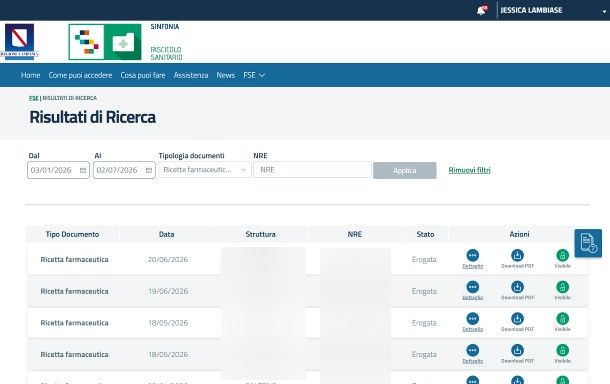Screen dimensions: 610x384
Task: Click the Tipo Documento column header
Action: [72, 234]
